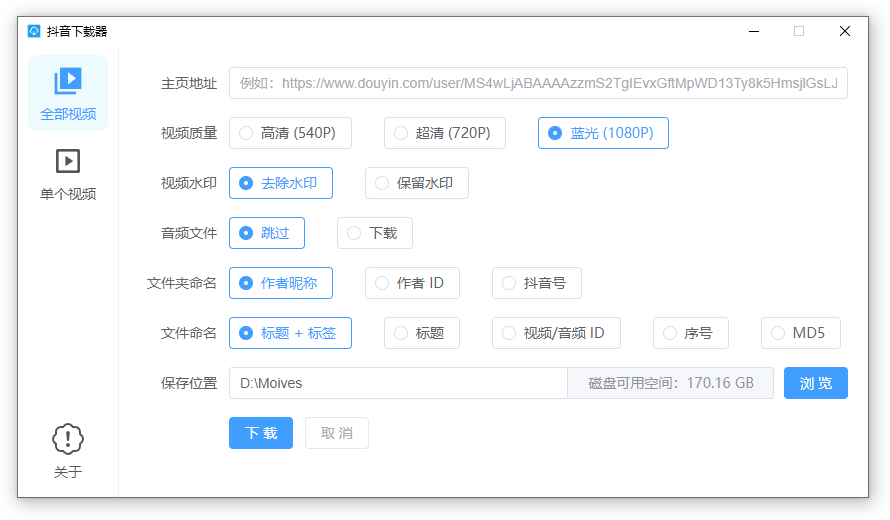The image size is (890, 520).
Task: Name files by 序号
Action: pyautogui.click(x=690, y=333)
